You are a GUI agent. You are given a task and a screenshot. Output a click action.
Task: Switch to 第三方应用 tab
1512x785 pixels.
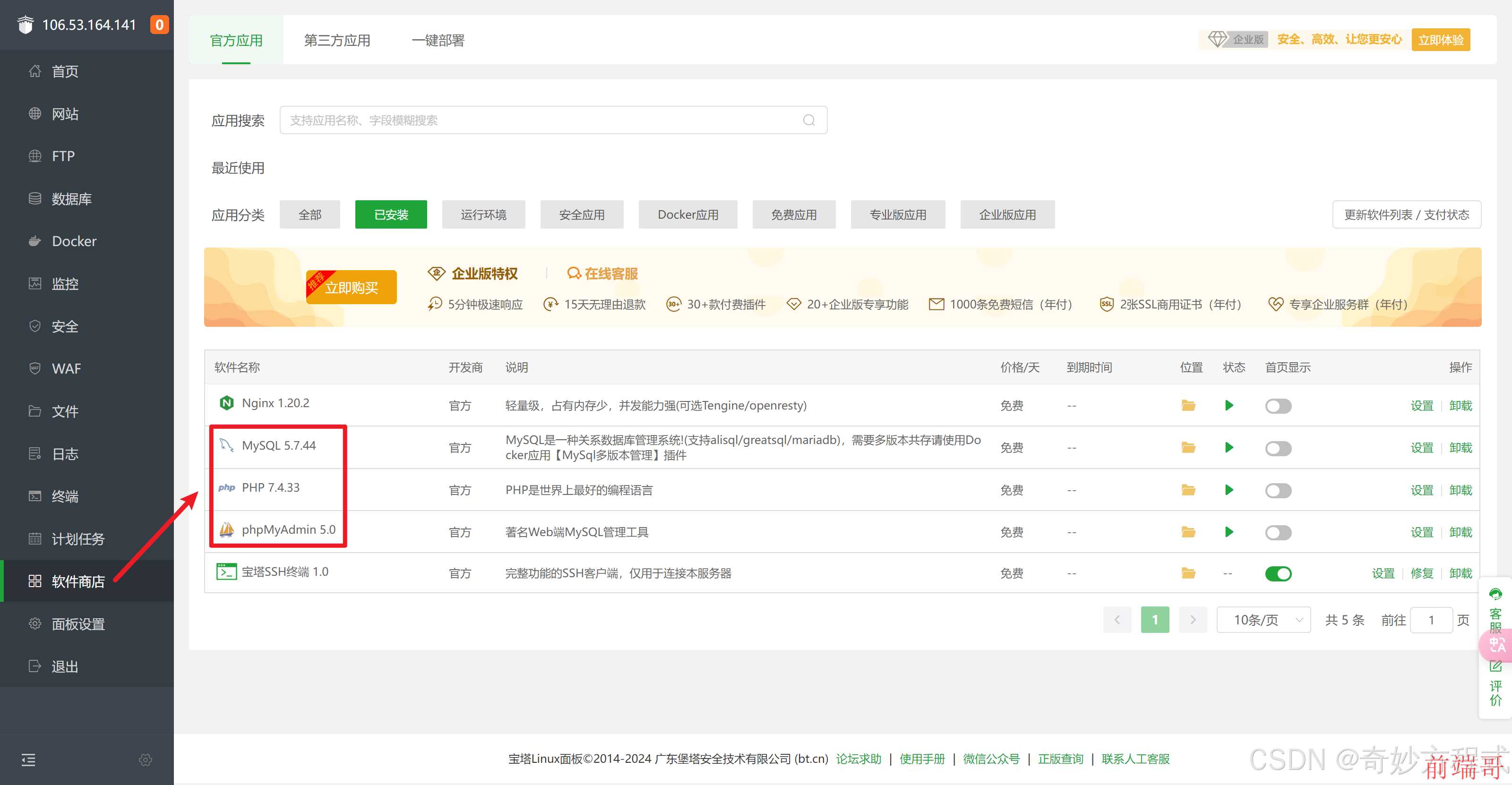[337, 40]
